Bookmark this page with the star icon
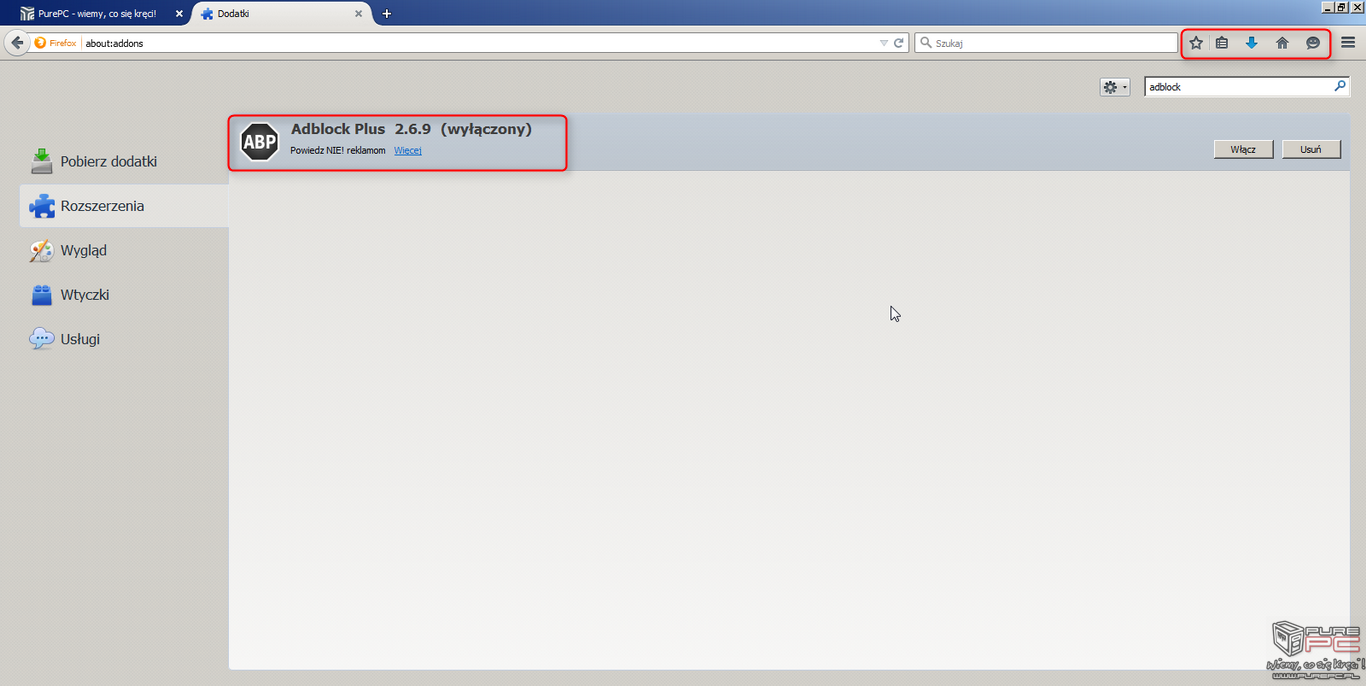Viewport: 1366px width, 686px height. [x=1196, y=43]
